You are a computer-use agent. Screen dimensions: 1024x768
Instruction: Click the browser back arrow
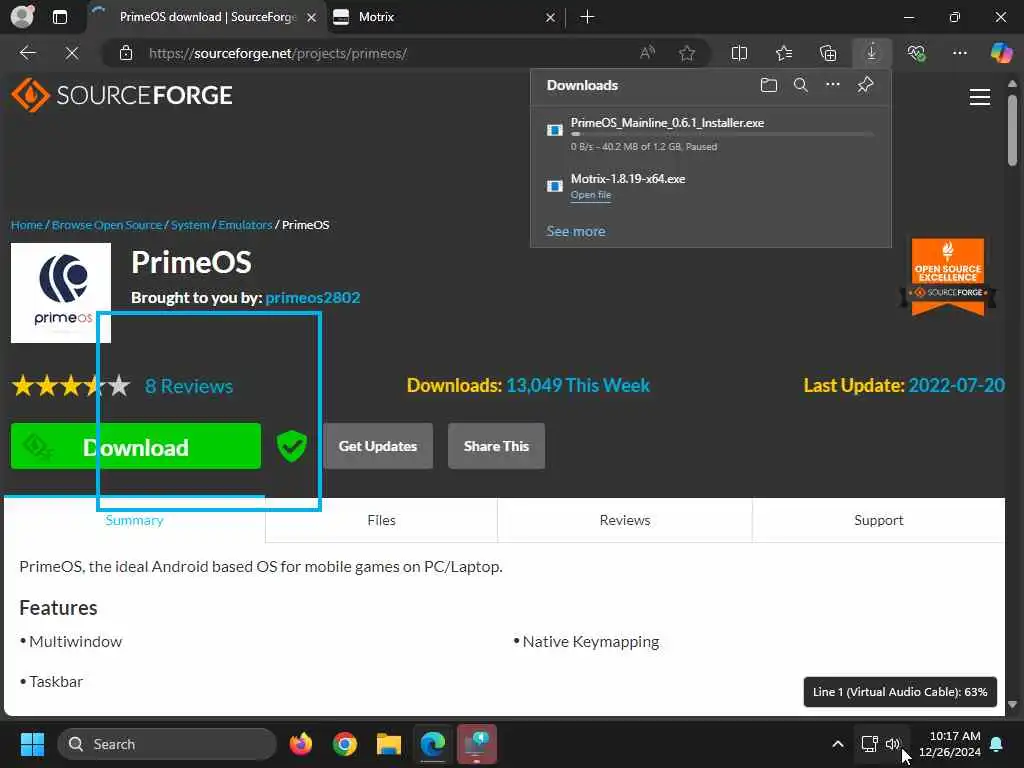click(27, 53)
